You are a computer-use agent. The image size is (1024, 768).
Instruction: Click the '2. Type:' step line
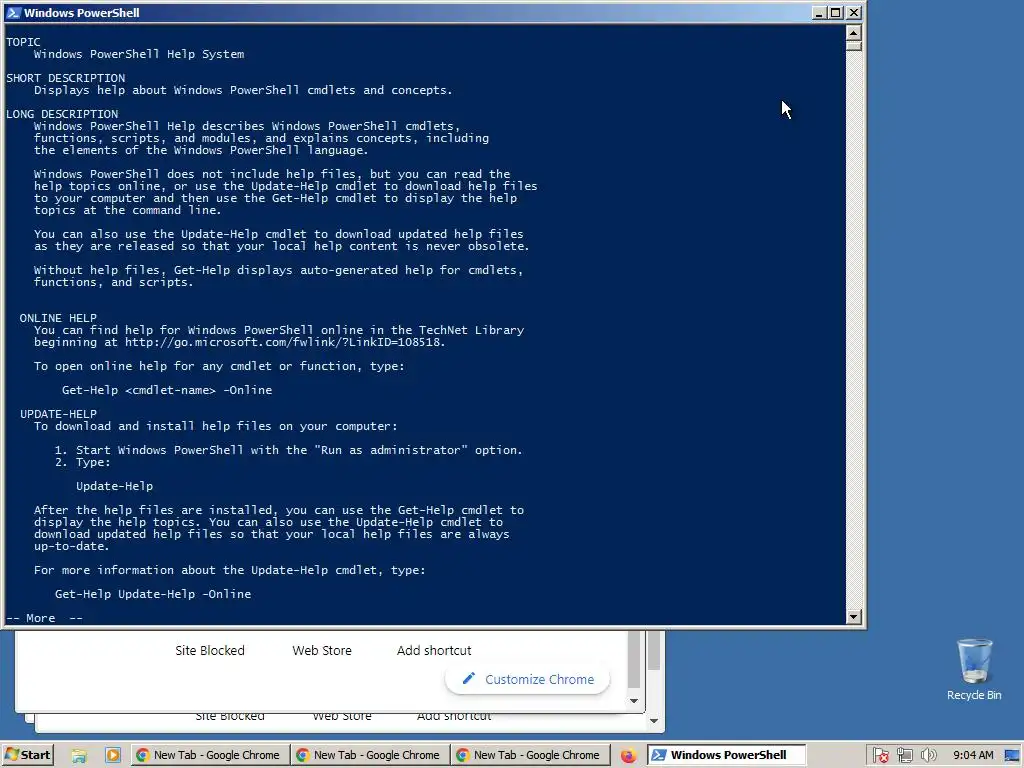83,462
